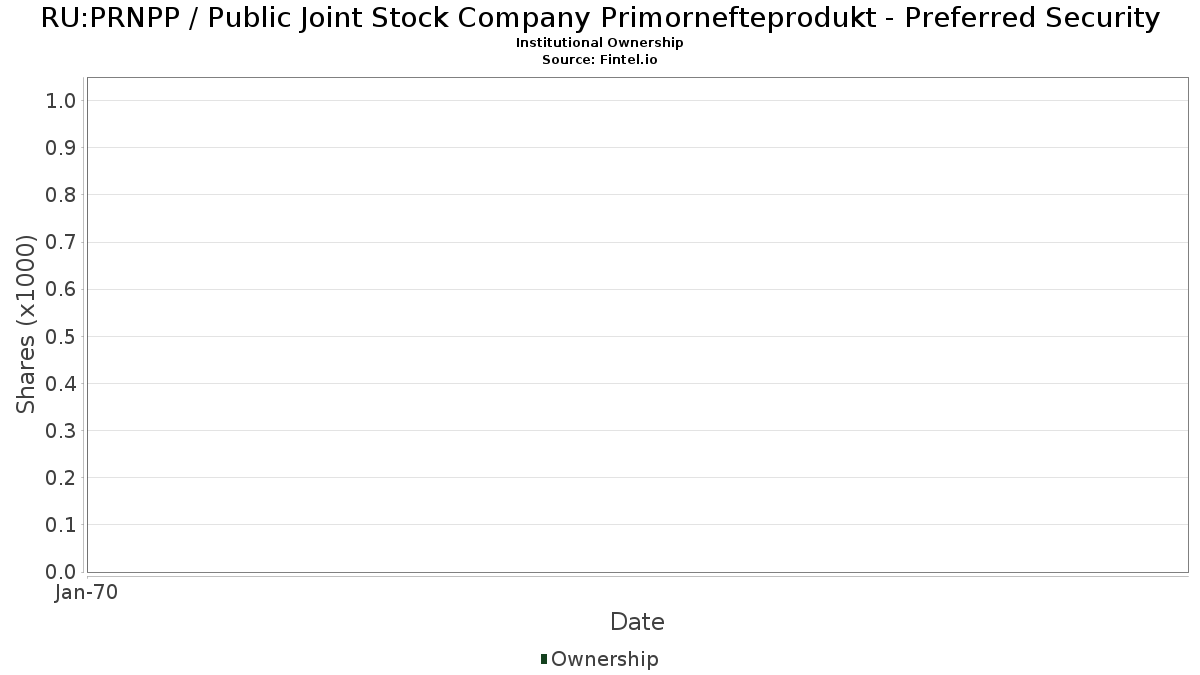Click the 0.9 y-axis tick label
Screen dimensions: 1200x675
[61, 148]
